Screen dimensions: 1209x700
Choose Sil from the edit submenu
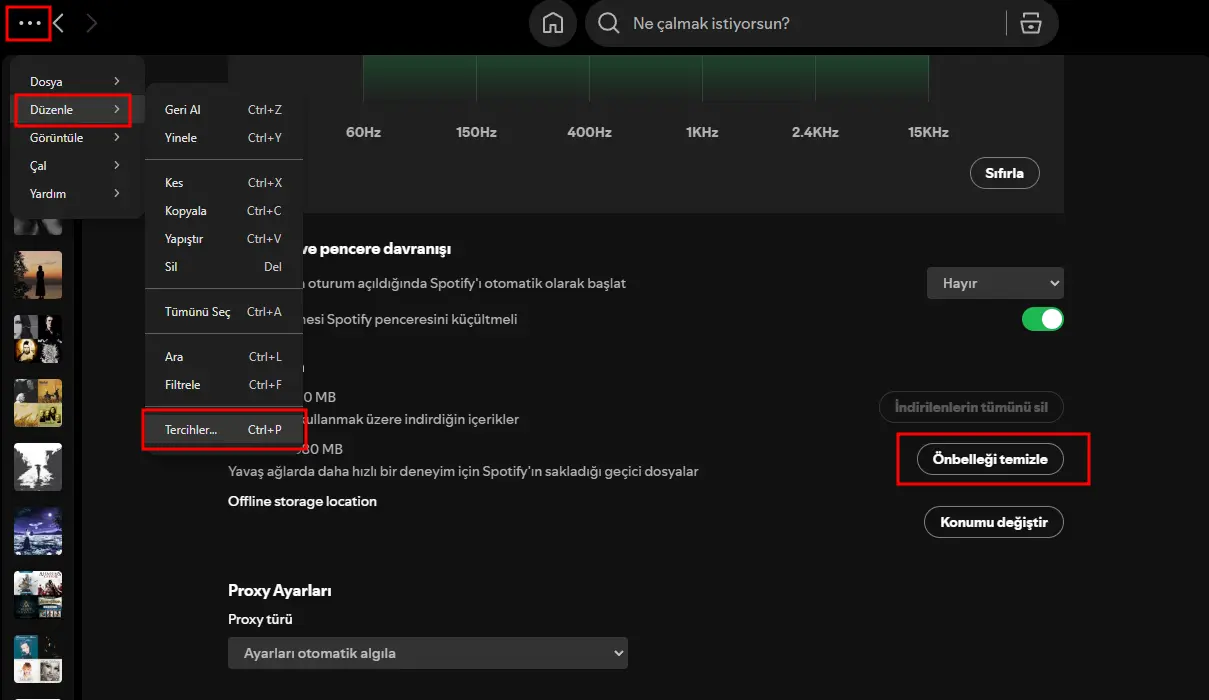(223, 267)
